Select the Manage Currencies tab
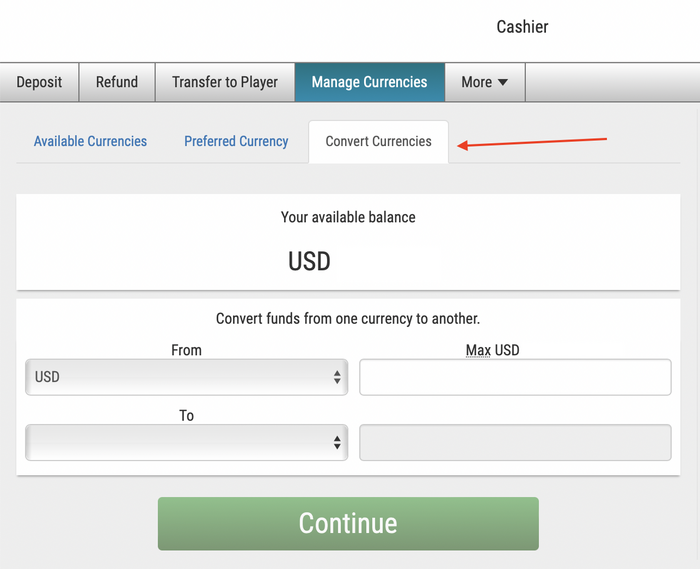 (x=369, y=82)
